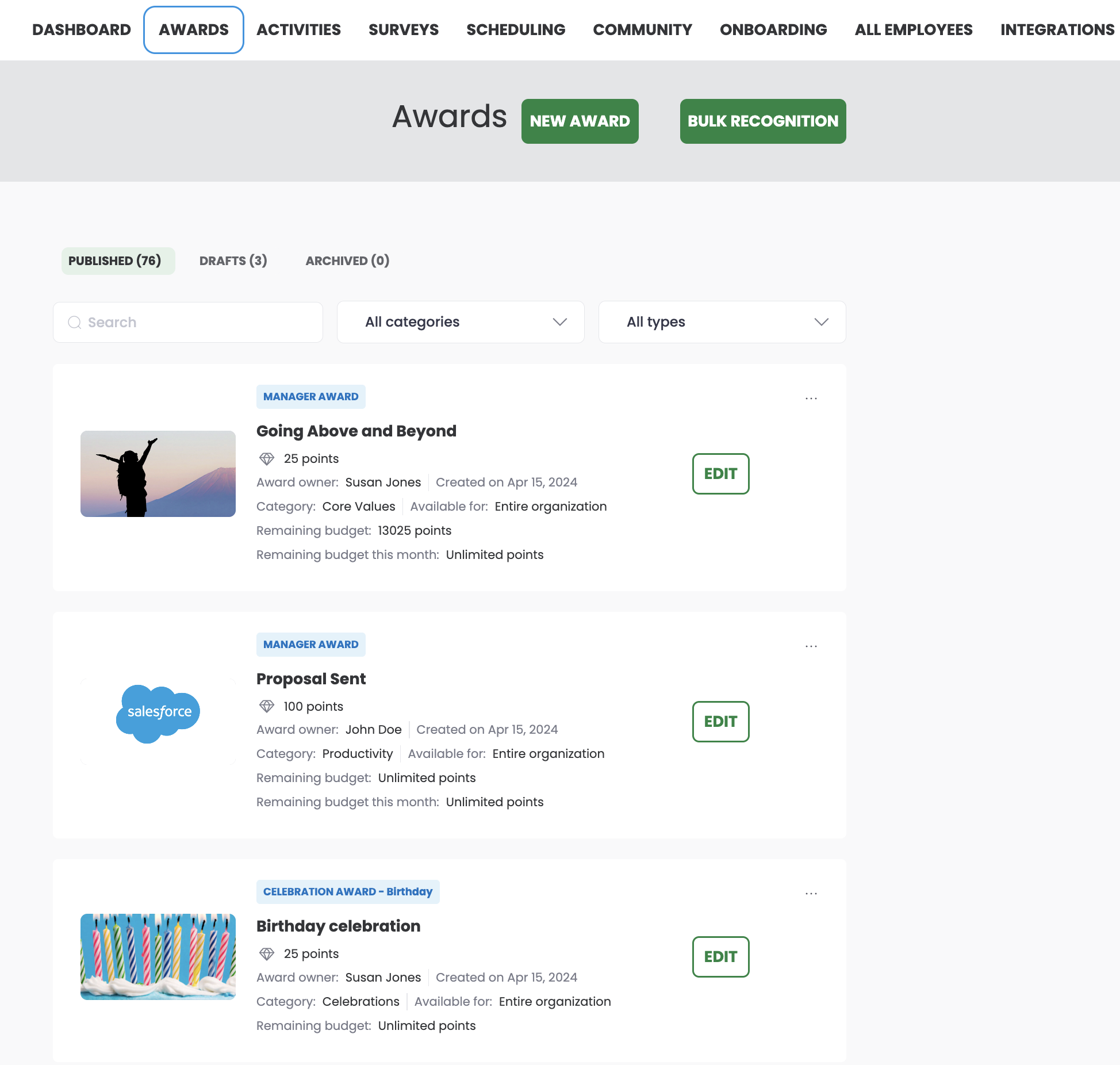Navigate to the Community tab
The width and height of the screenshot is (1120, 1065).
pos(642,30)
